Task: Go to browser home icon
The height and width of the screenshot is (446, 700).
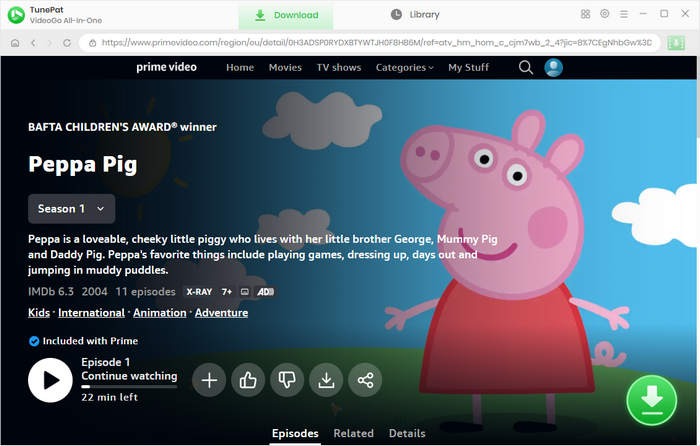Action: tap(15, 43)
